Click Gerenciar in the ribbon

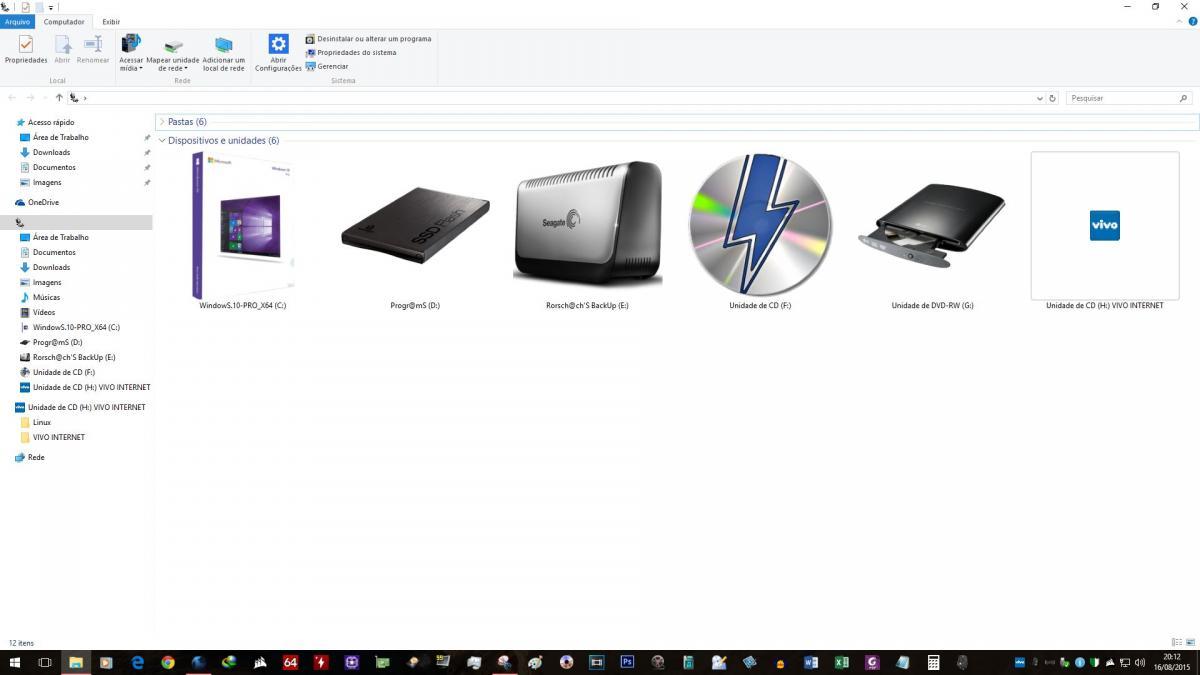tap(327, 67)
